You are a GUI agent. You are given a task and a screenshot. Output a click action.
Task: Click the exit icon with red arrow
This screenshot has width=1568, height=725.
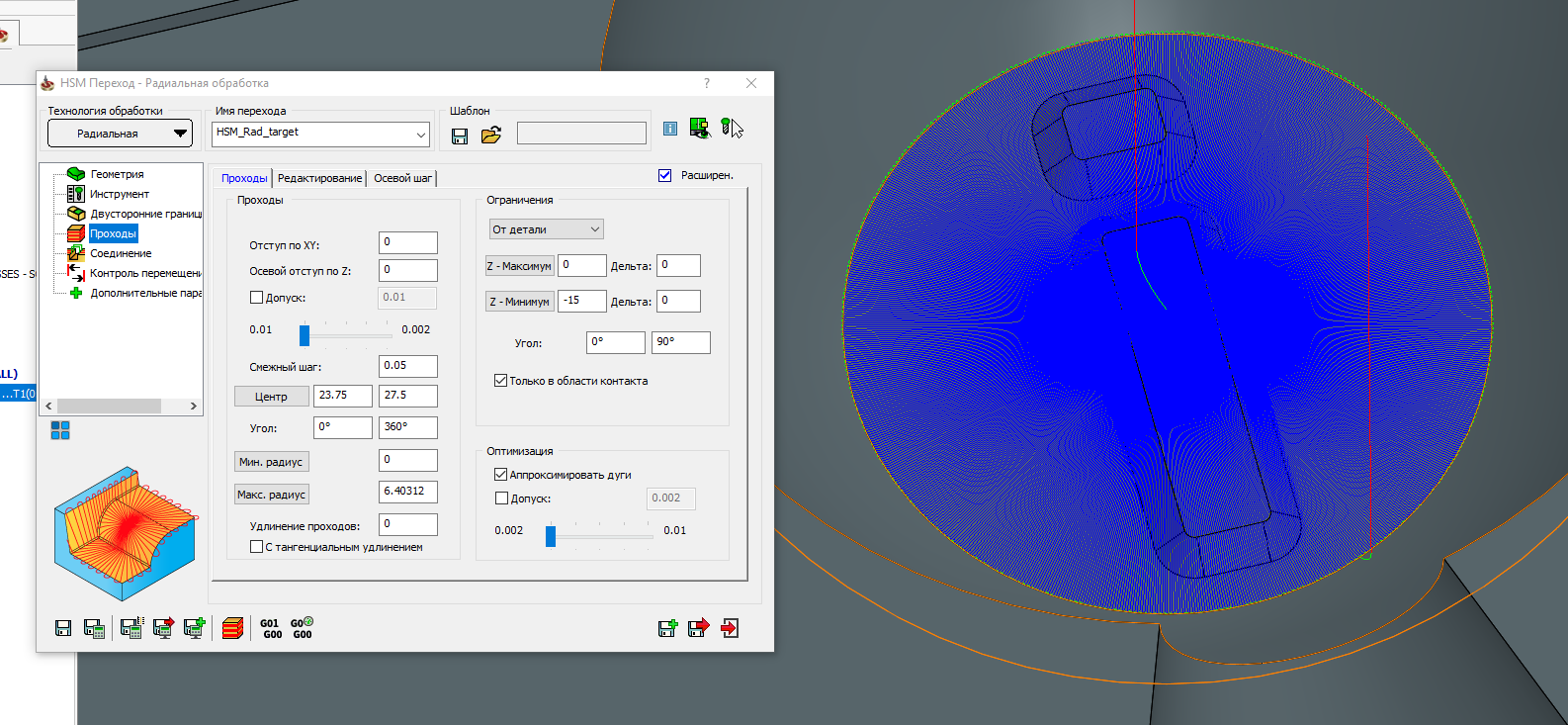730,628
